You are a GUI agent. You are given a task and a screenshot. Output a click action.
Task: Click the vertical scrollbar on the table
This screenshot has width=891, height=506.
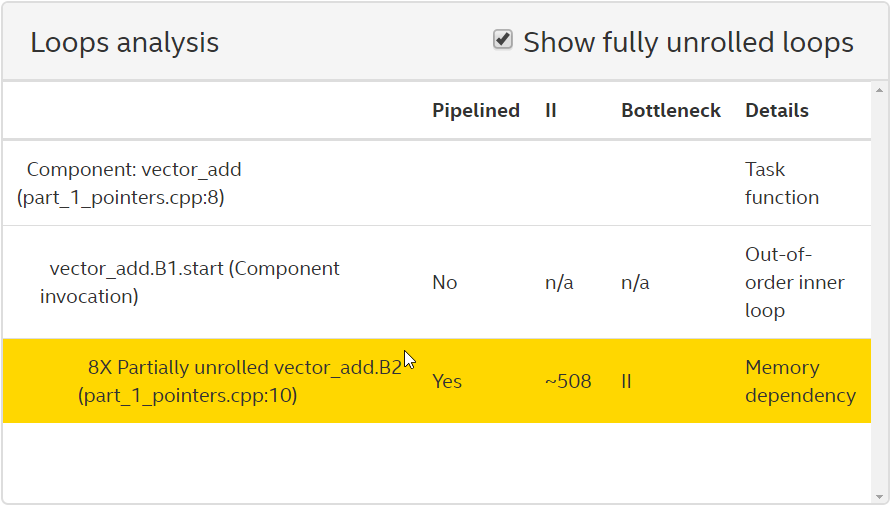pos(879,290)
